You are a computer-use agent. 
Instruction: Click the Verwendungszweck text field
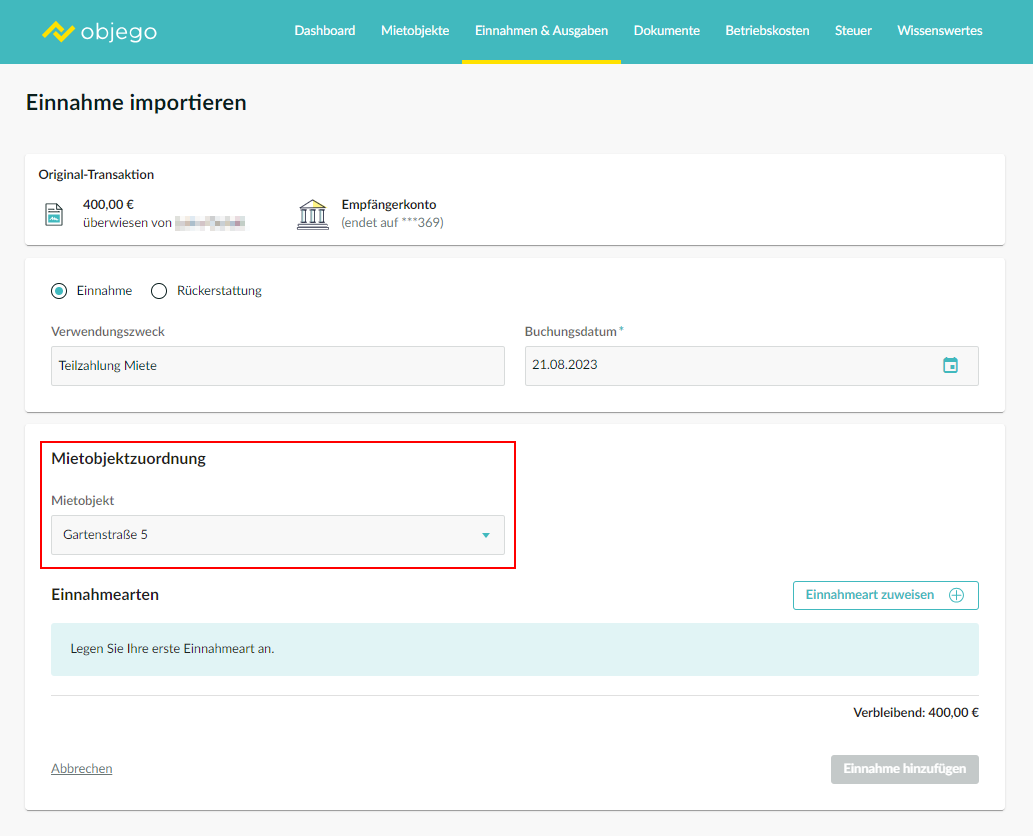pos(277,366)
